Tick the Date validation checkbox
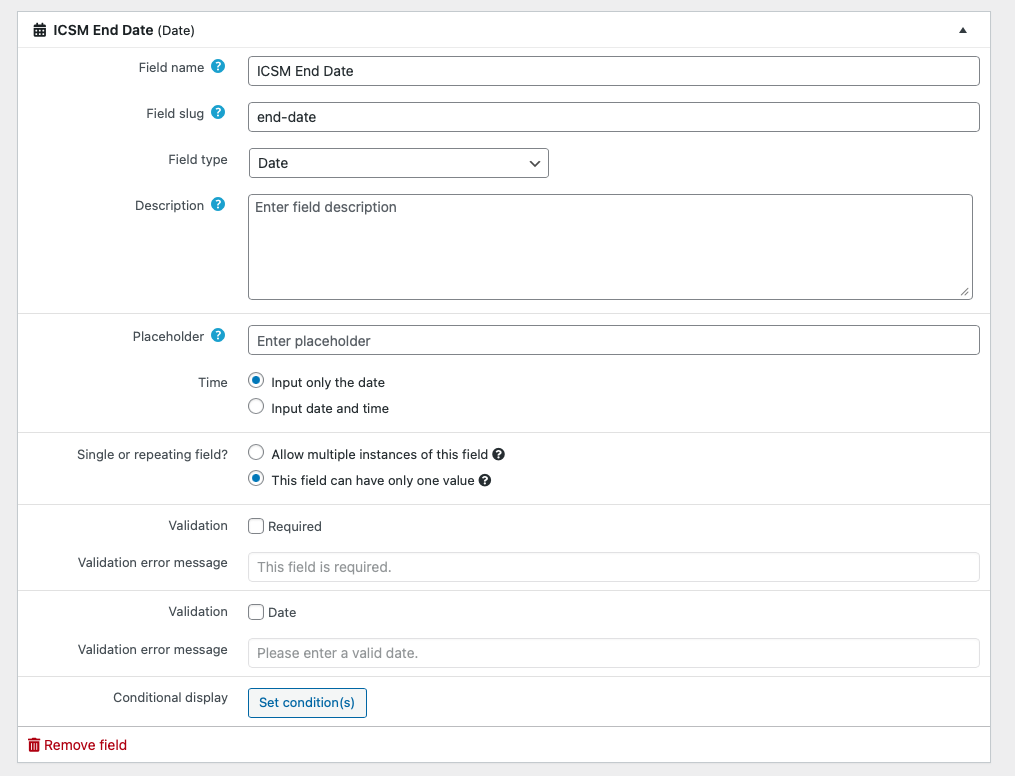This screenshot has width=1015, height=776. point(256,612)
